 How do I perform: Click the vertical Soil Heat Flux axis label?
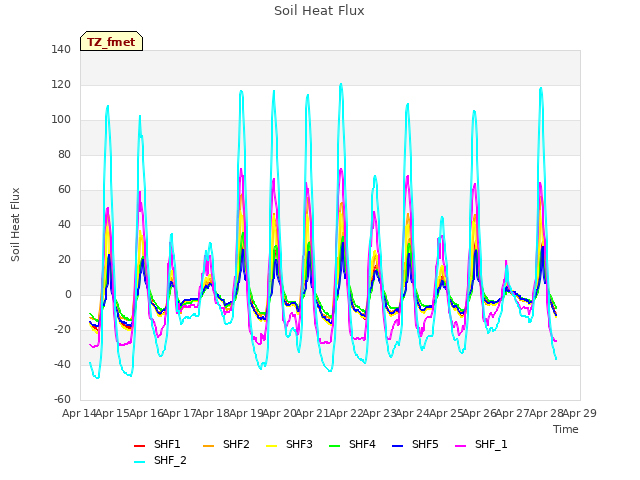pyautogui.click(x=16, y=225)
